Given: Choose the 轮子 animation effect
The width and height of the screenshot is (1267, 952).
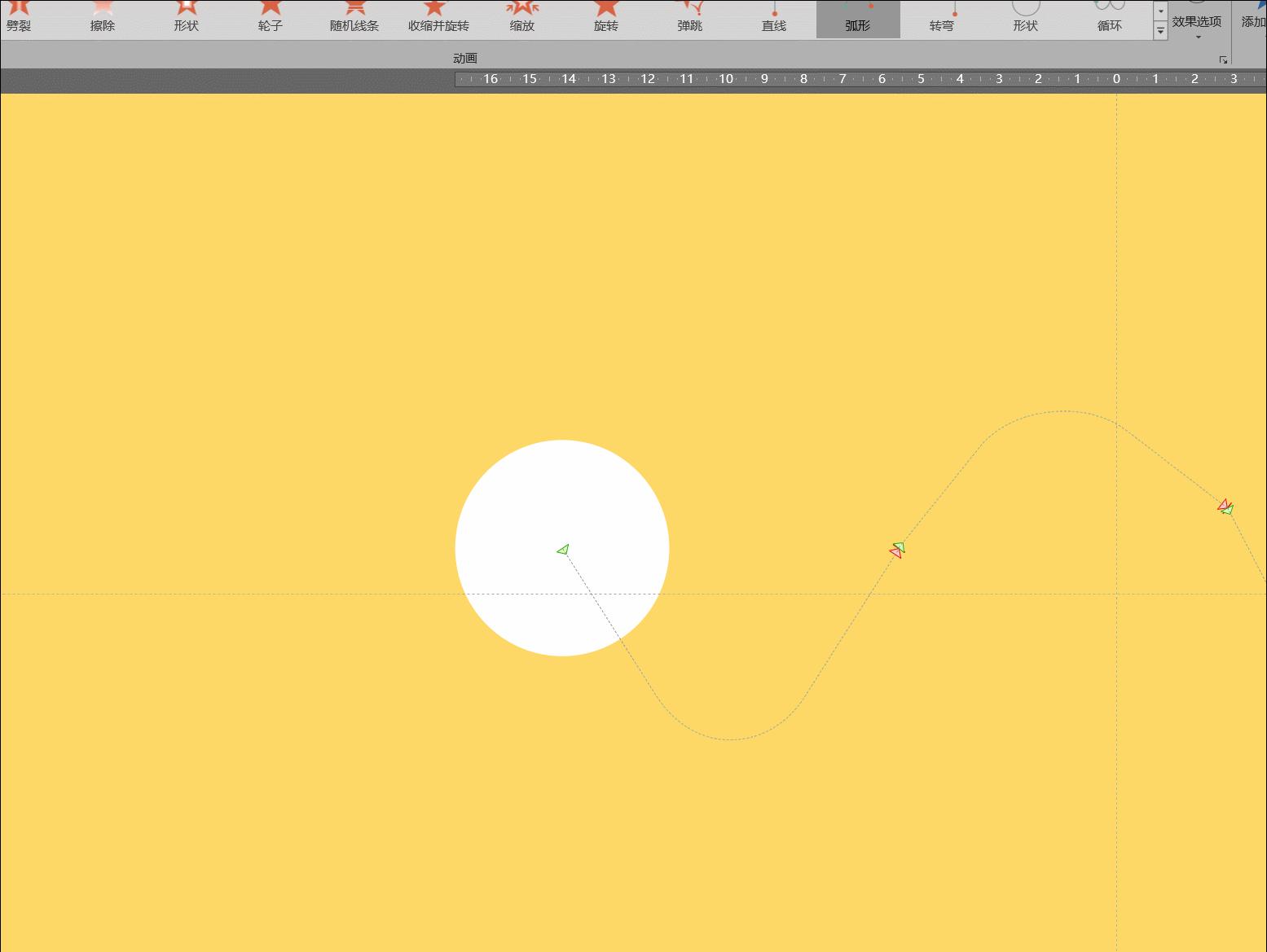Looking at the screenshot, I should 270,18.
